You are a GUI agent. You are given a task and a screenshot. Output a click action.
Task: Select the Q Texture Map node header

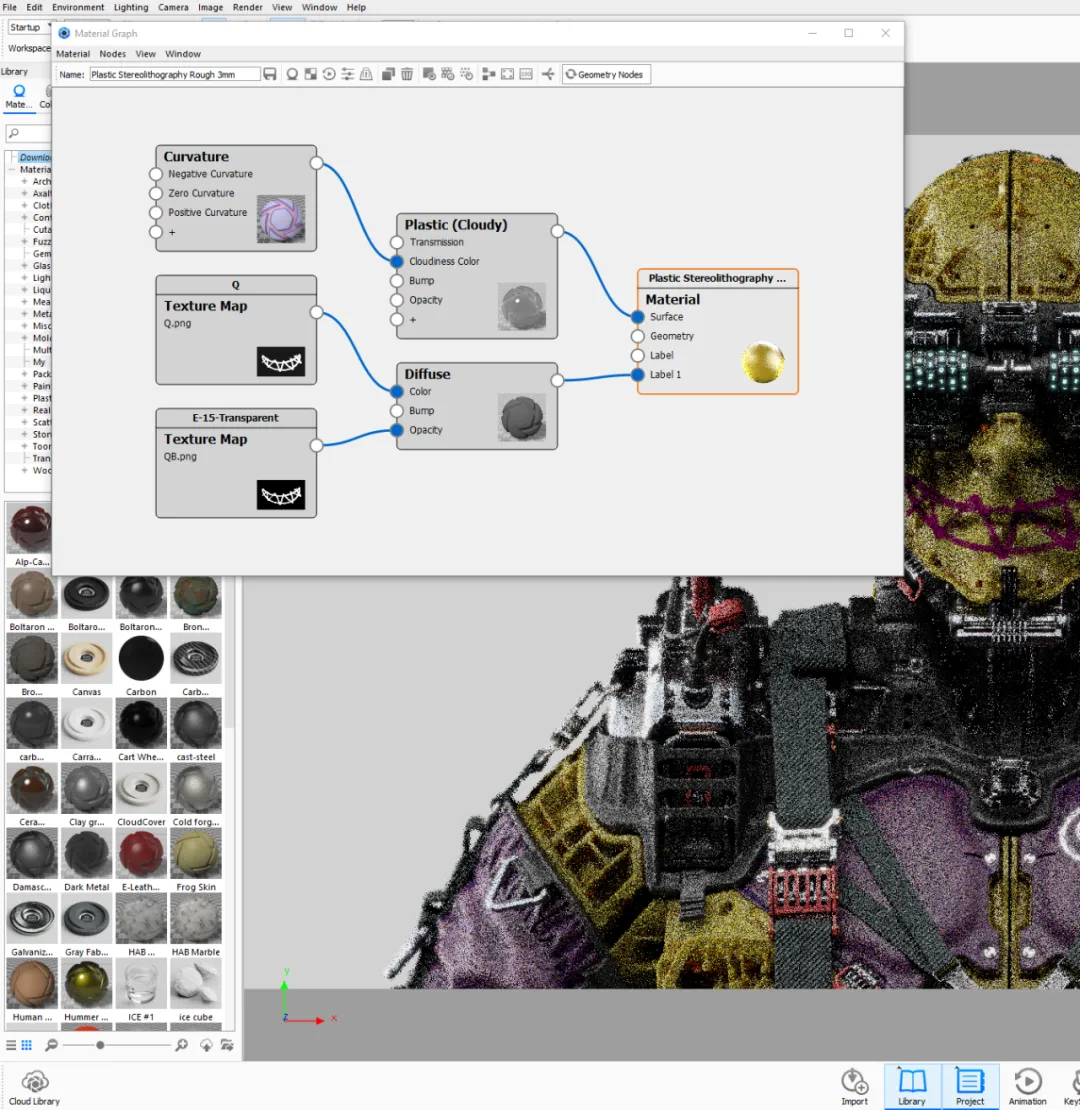(x=236, y=285)
